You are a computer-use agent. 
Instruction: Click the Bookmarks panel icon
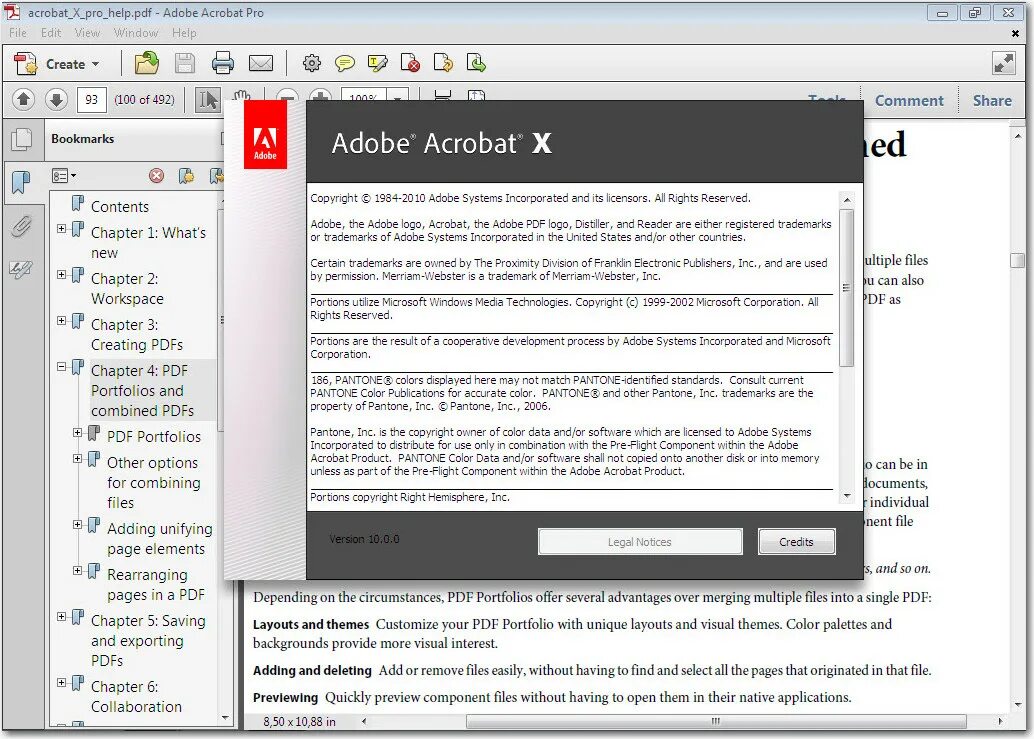[22, 182]
